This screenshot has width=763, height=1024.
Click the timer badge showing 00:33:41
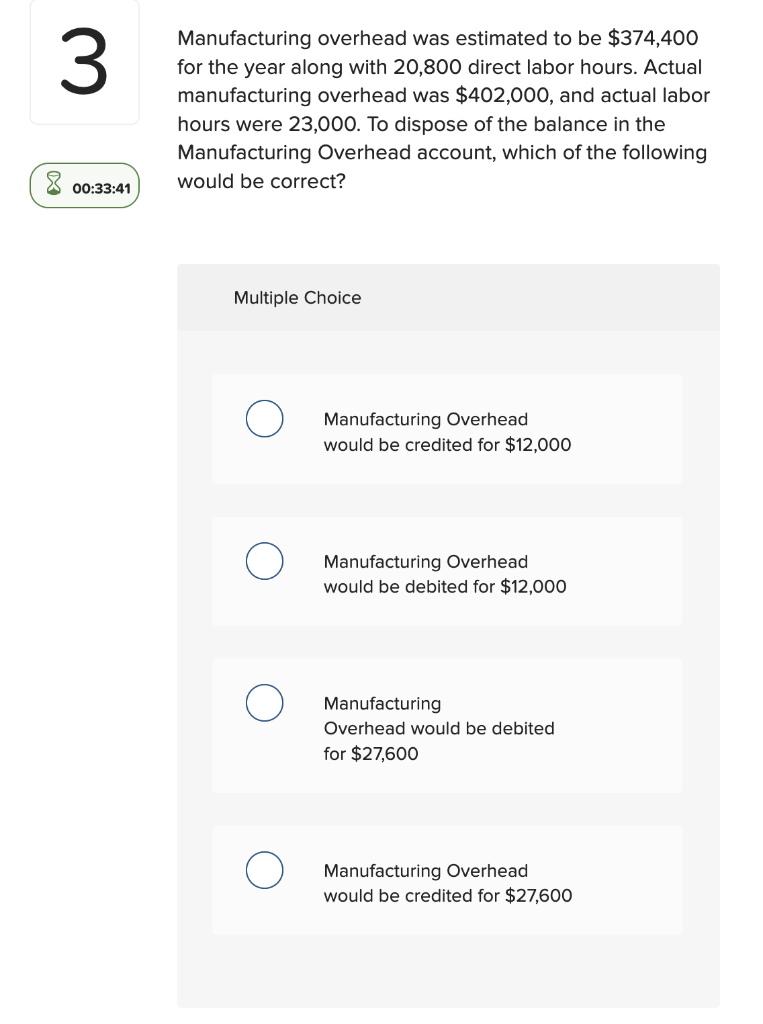(85, 185)
